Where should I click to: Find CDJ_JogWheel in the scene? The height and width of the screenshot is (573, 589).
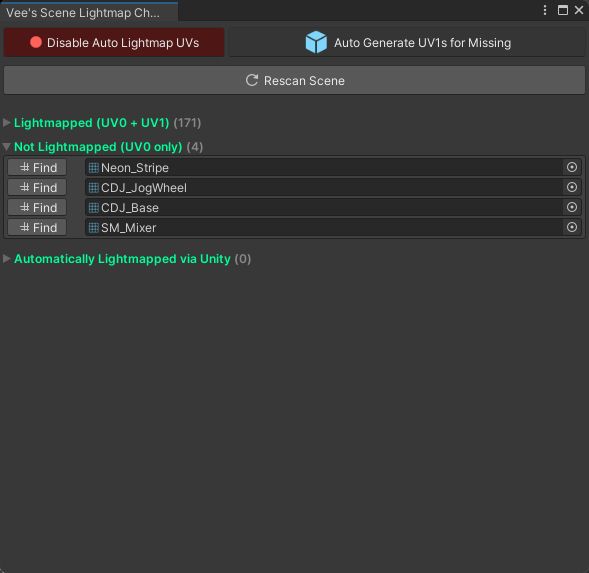(x=37, y=187)
